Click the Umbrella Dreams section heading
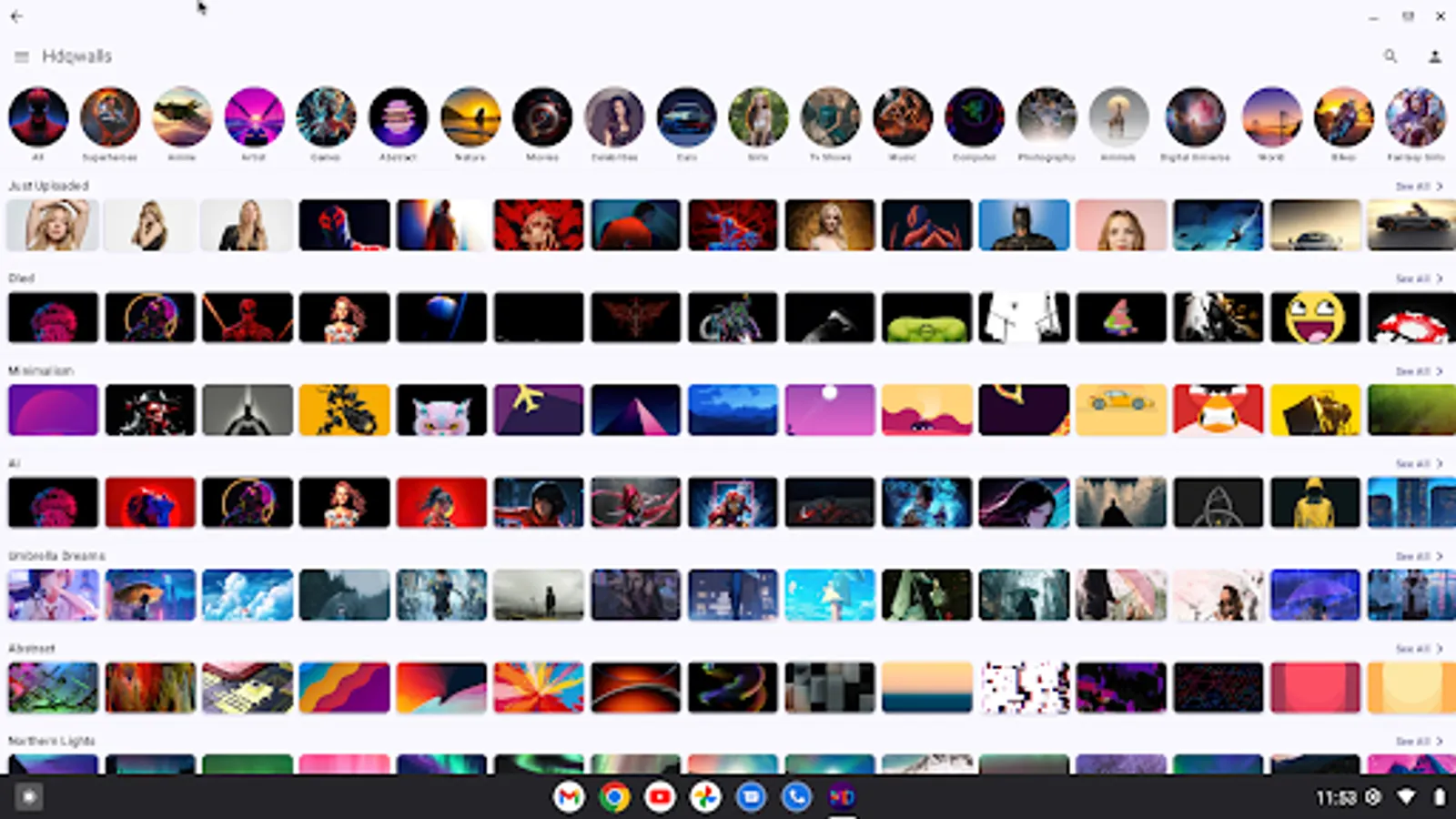The image size is (1456, 819). click(56, 555)
